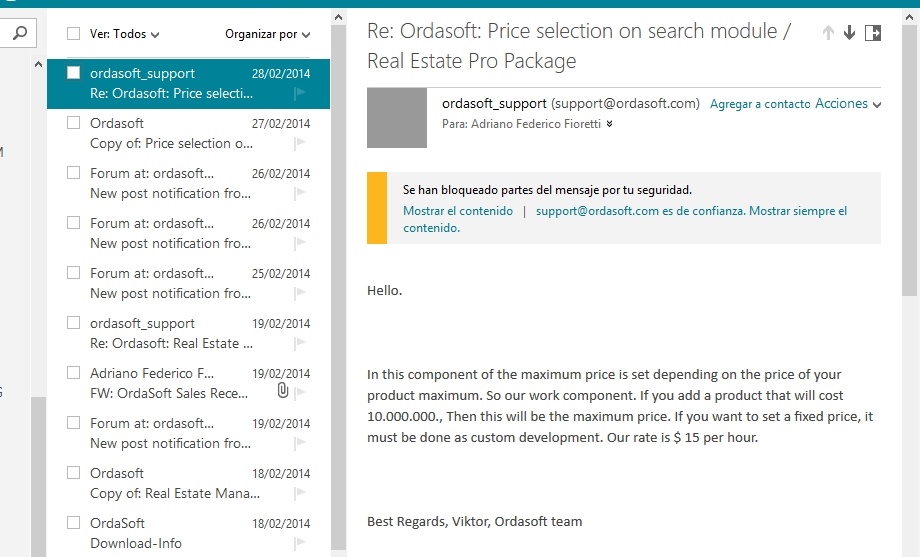Check the Ordasoft 'Copy of: Price selection' email
The image size is (920, 557).
click(73, 123)
